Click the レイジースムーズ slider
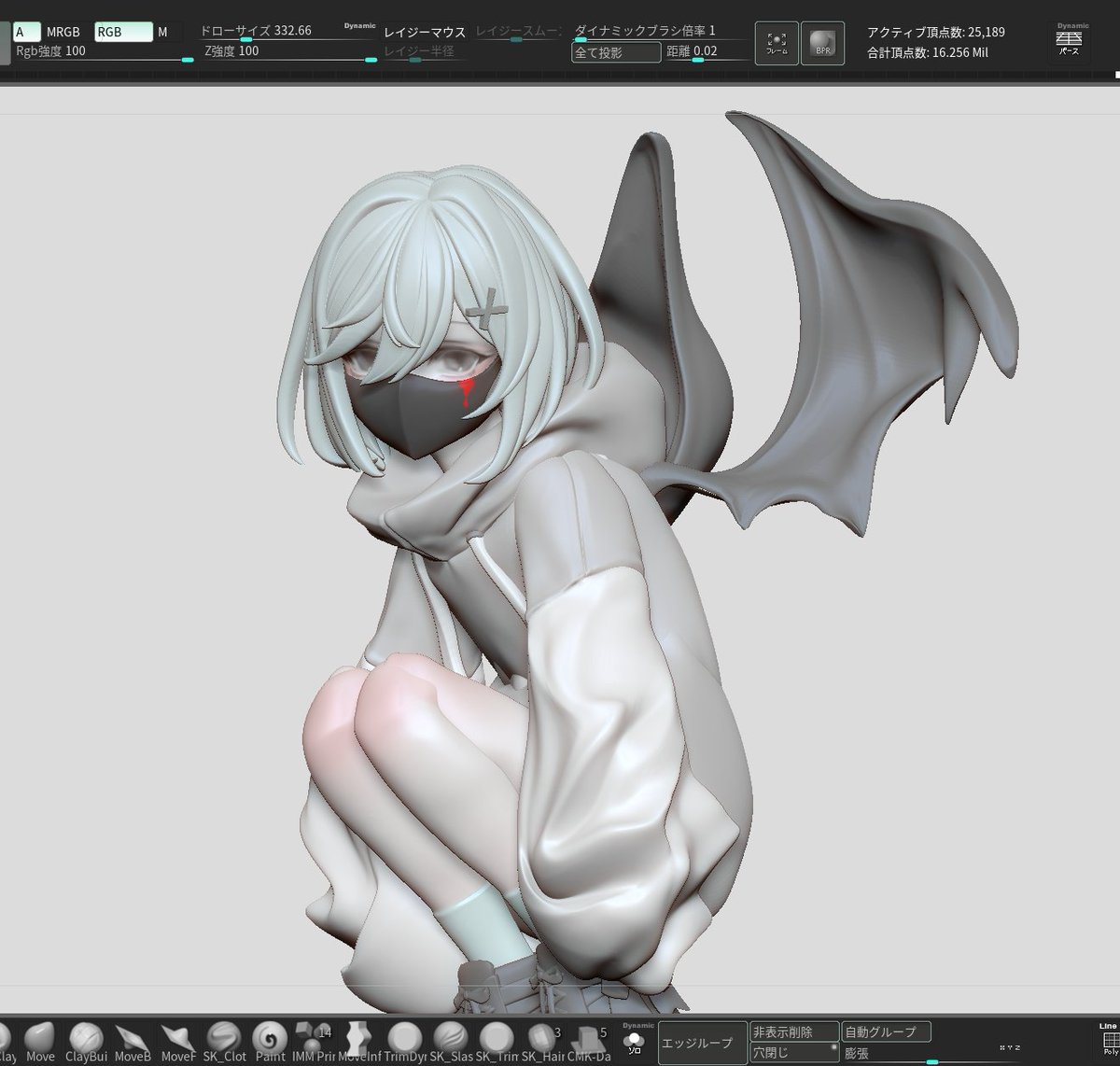The width and height of the screenshot is (1120, 1066). [x=518, y=32]
